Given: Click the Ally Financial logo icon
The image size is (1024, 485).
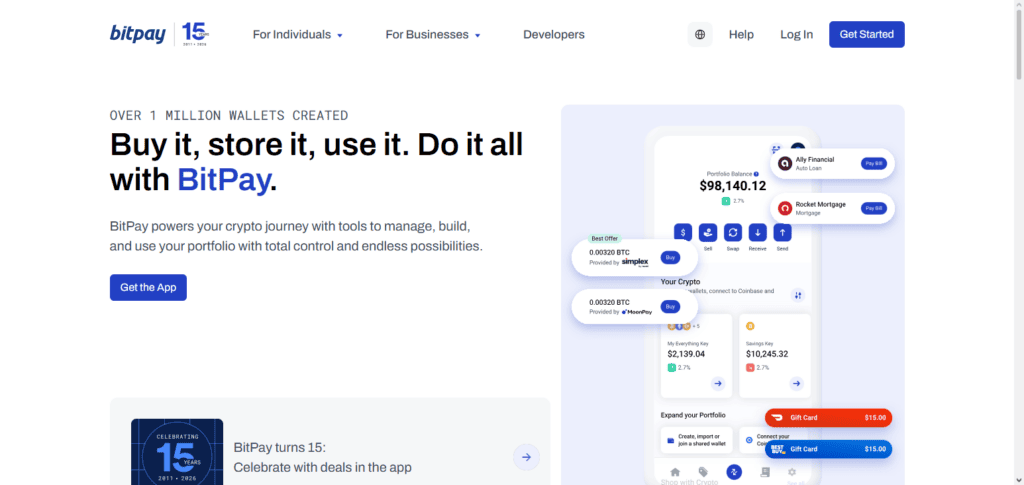Looking at the screenshot, I should coord(784,164).
